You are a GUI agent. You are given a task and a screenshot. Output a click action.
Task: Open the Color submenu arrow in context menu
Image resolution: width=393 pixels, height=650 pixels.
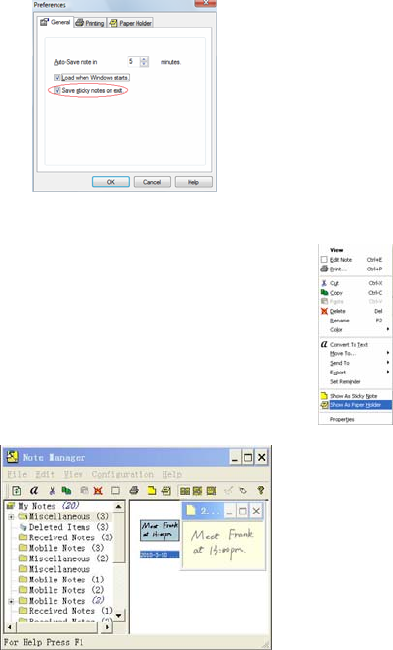[x=388, y=329]
